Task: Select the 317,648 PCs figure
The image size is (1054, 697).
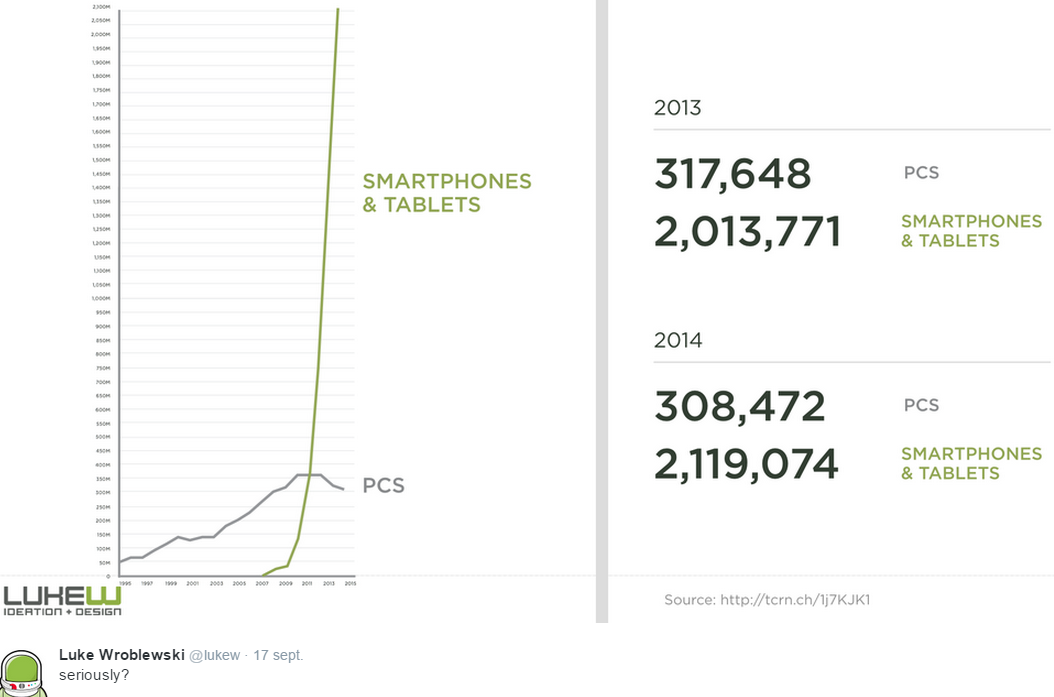Action: [x=732, y=174]
